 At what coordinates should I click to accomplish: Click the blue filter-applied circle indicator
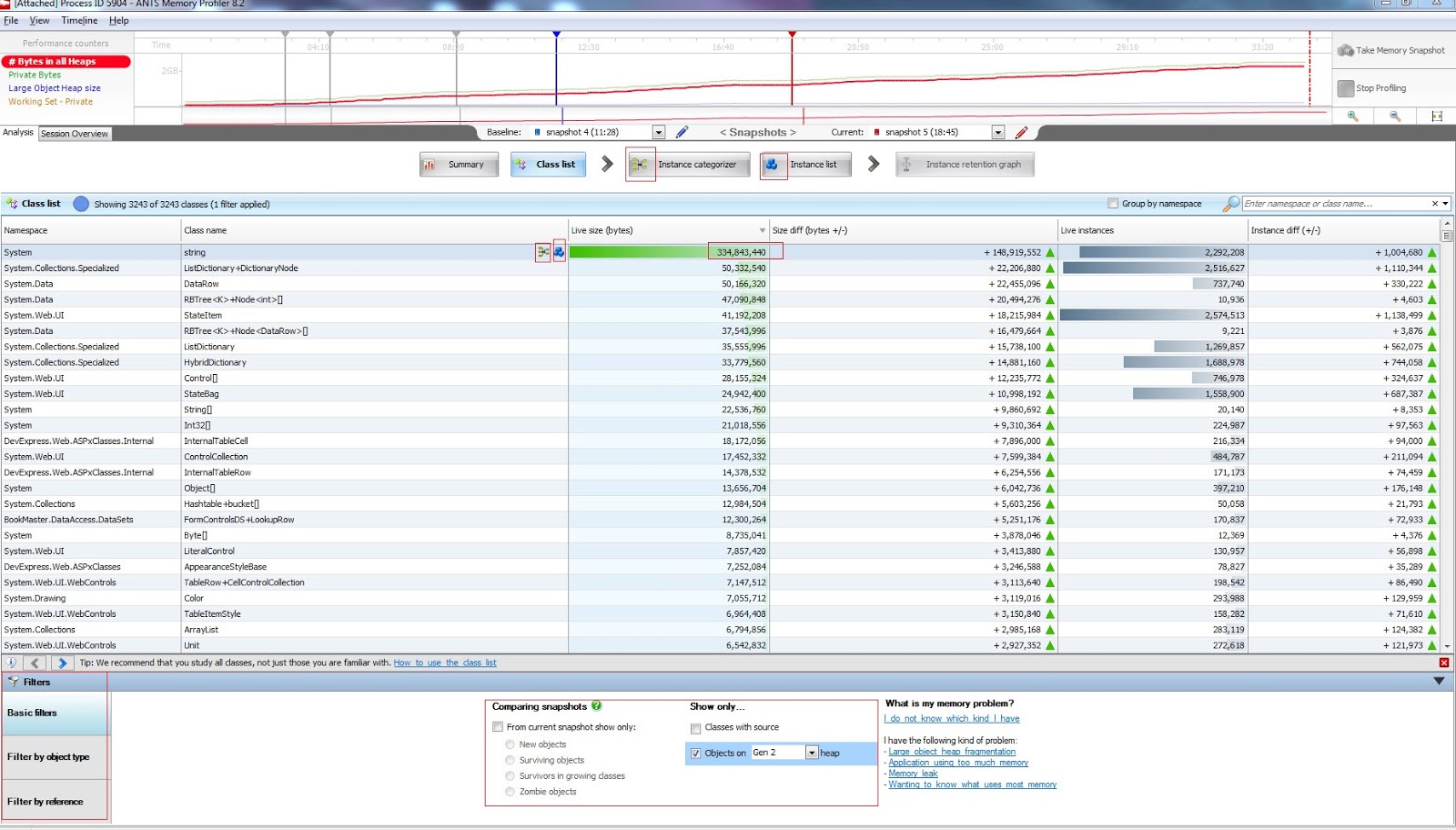(81, 204)
